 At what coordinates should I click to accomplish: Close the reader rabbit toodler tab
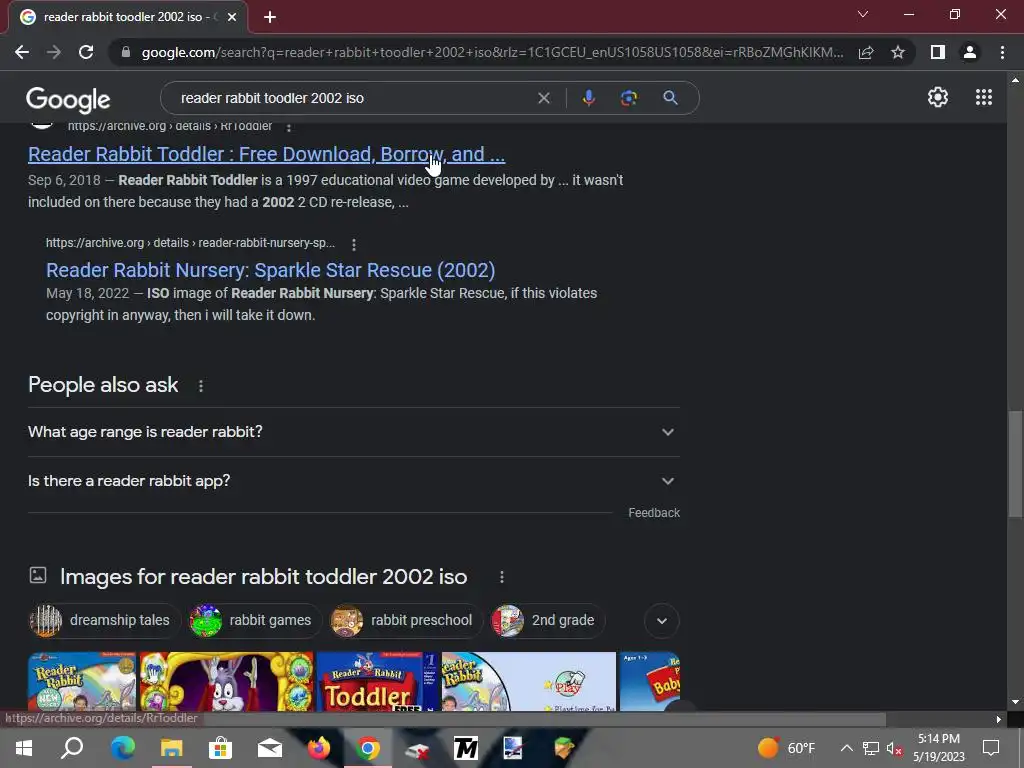point(232,17)
